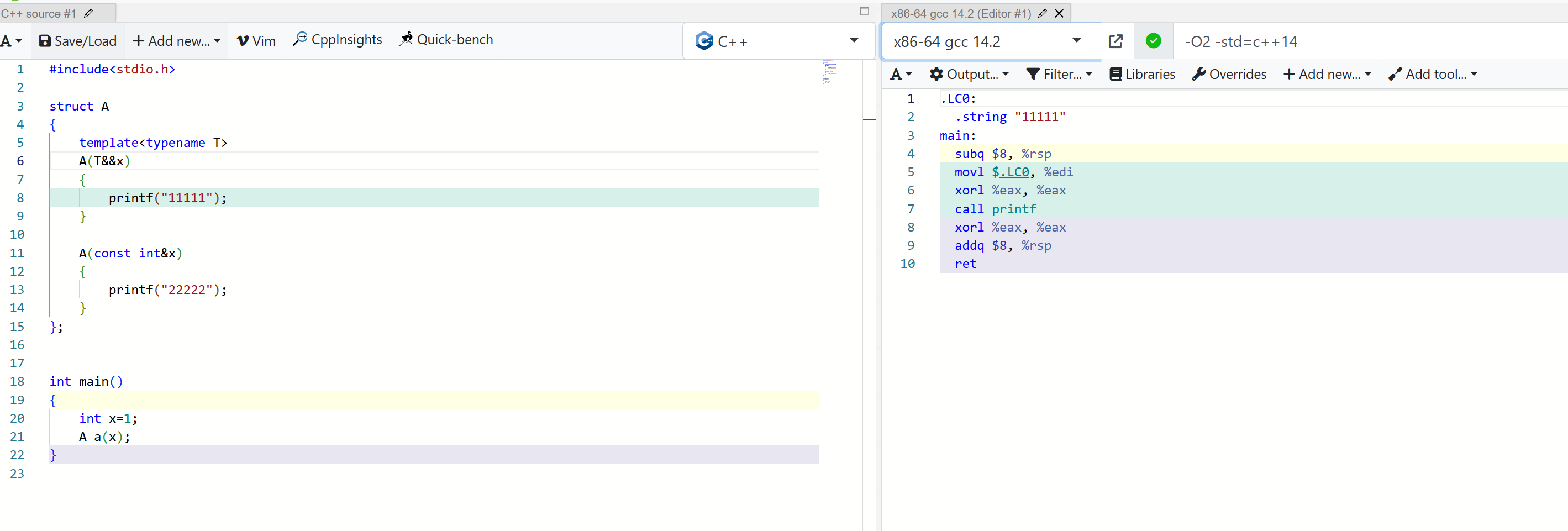Expand the source editor Add new menu
The image size is (1568, 531).
[176, 41]
